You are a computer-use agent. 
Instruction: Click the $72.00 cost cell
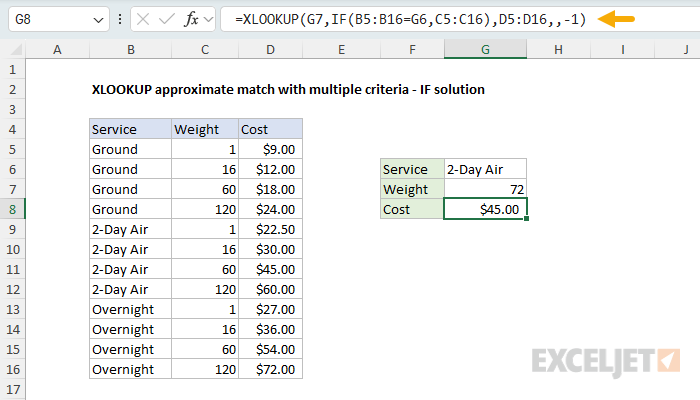271,369
